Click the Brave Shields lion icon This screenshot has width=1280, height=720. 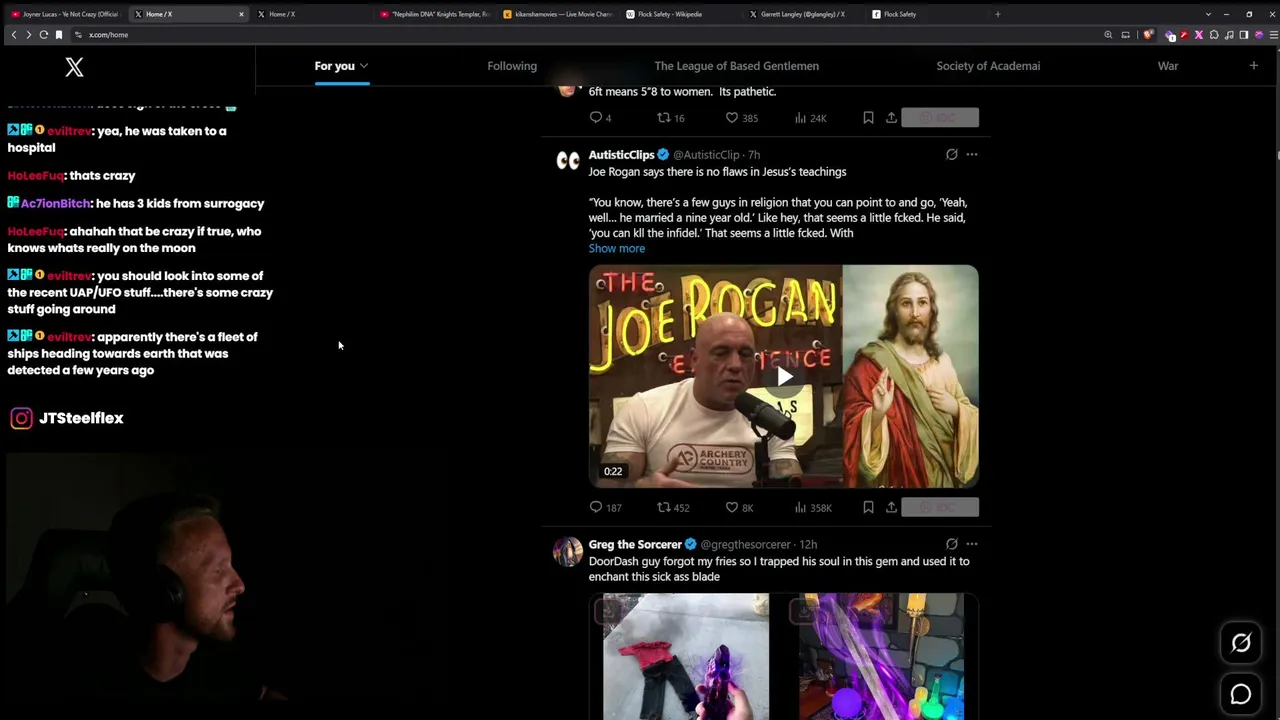click(1146, 35)
